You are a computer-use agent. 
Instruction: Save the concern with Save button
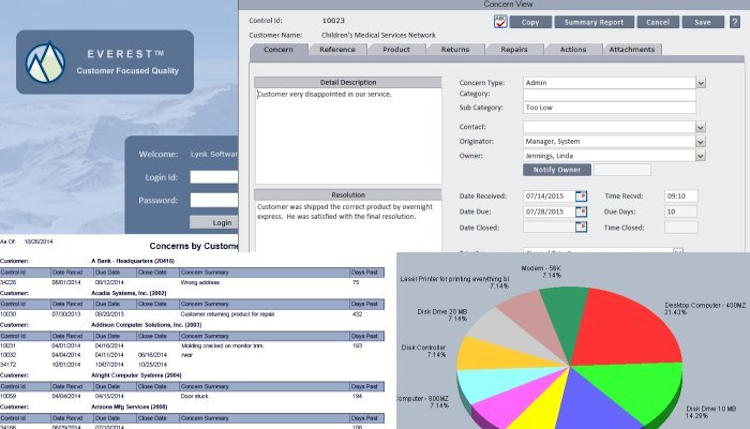point(703,22)
